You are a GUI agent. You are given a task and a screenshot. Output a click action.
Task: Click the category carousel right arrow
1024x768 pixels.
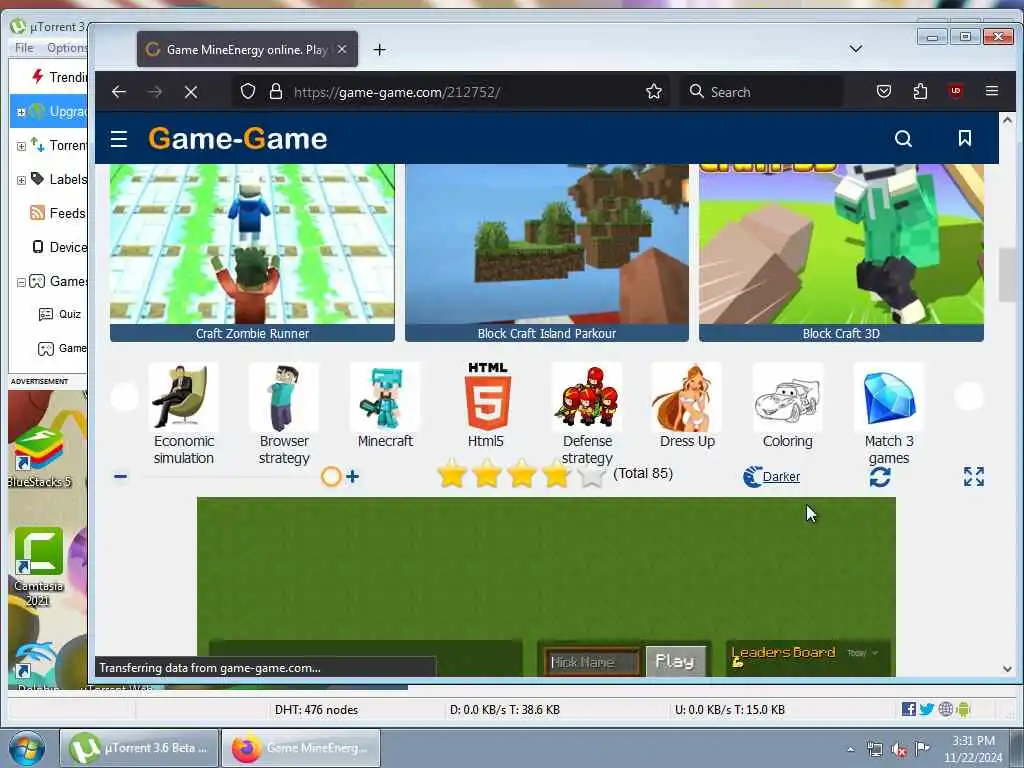pyautogui.click(x=969, y=396)
